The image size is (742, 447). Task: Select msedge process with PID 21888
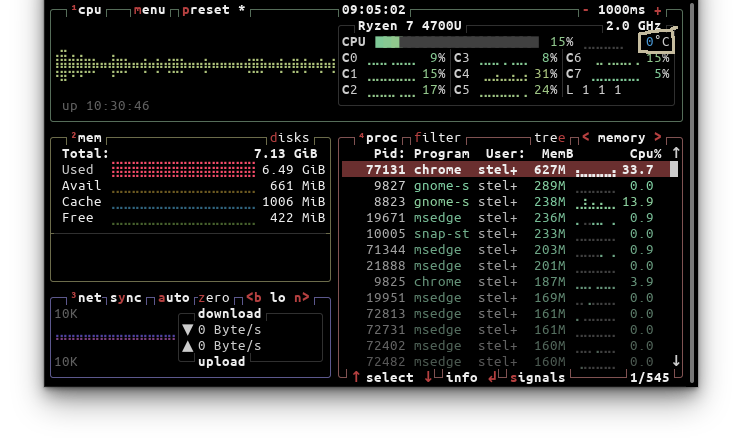[506, 265]
